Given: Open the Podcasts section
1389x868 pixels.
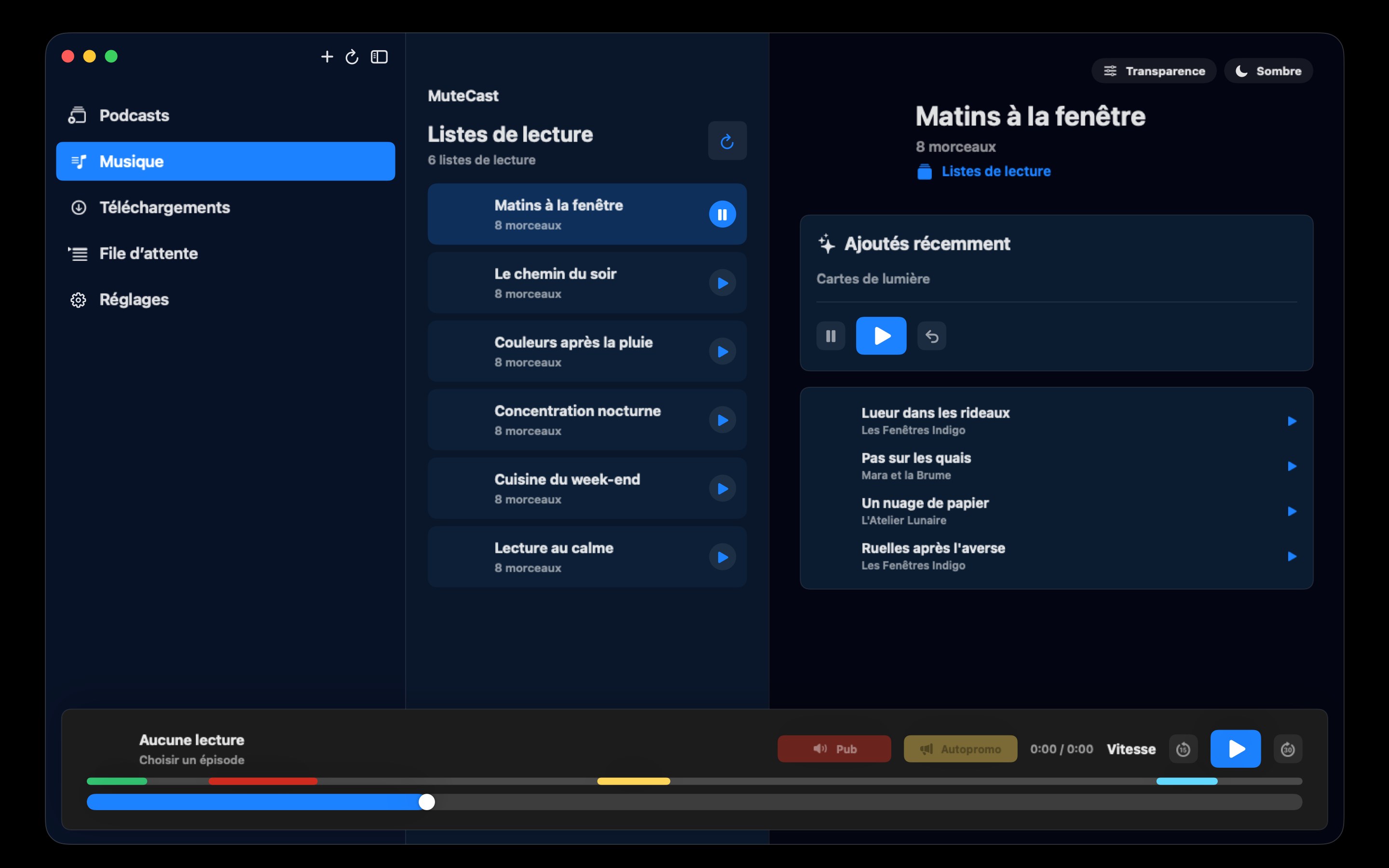Looking at the screenshot, I should pos(226,115).
